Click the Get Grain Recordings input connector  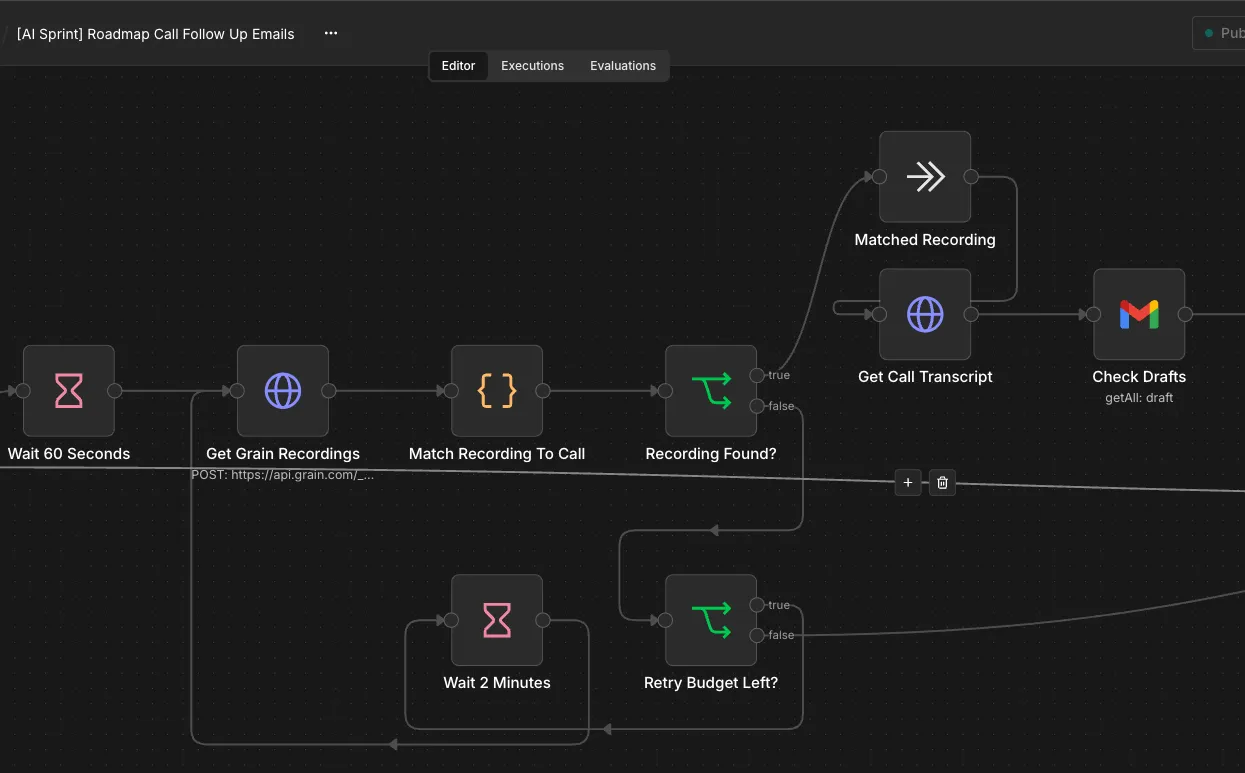click(x=237, y=391)
